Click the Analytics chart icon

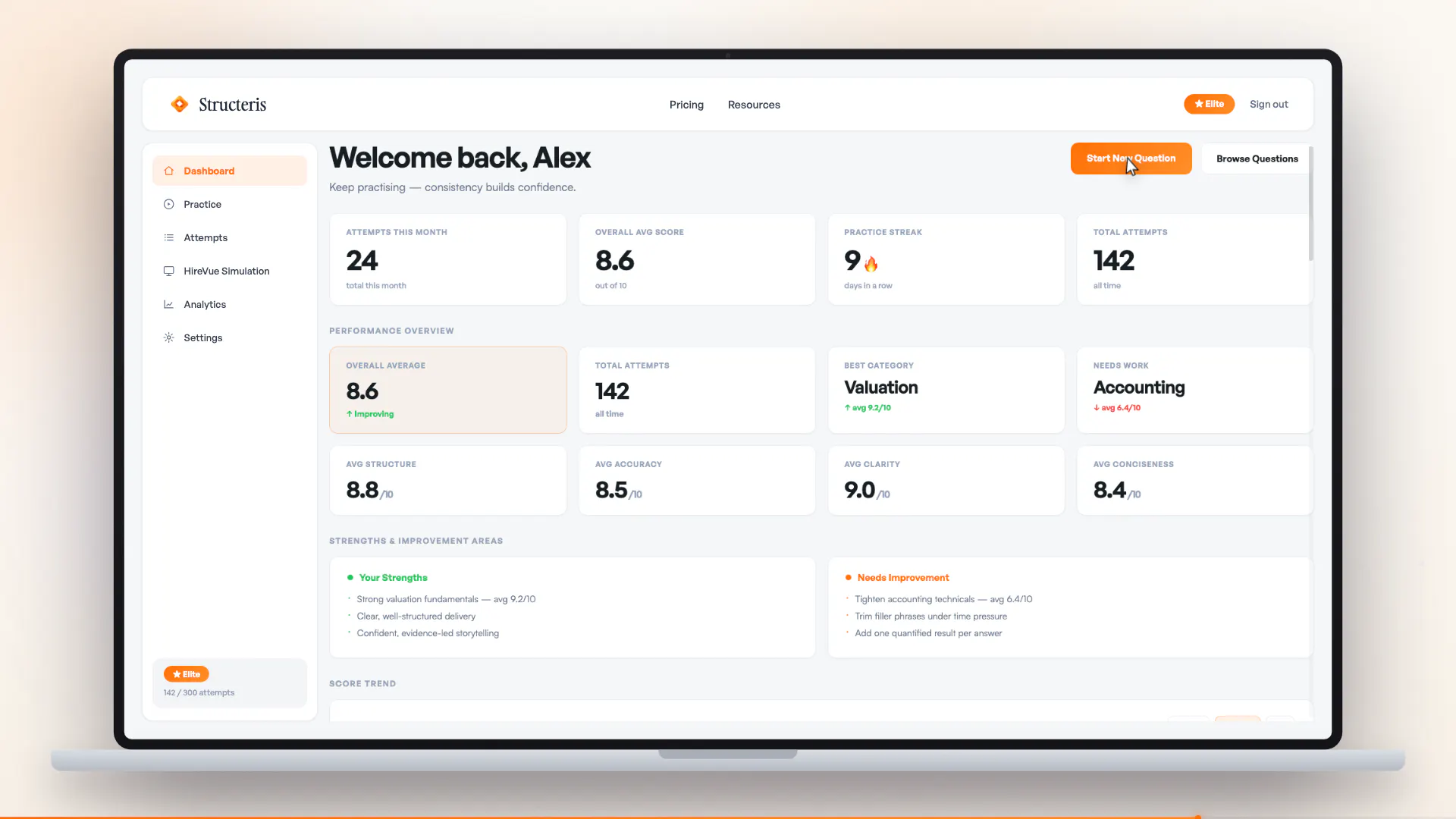(x=169, y=304)
